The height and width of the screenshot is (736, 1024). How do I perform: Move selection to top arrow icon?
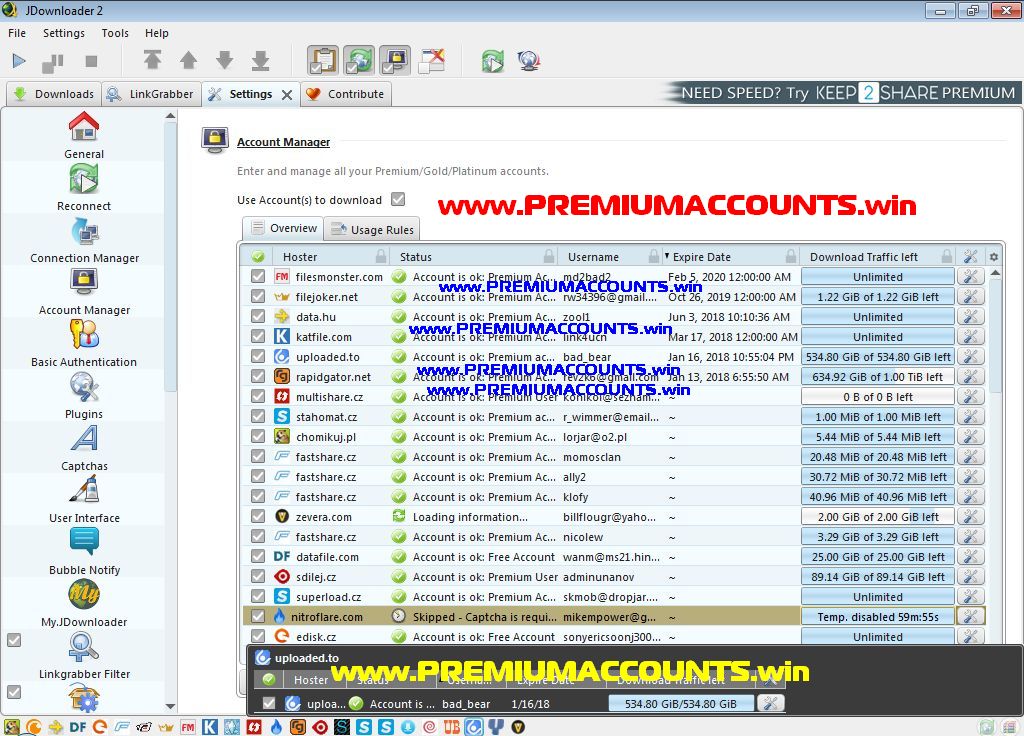[153, 60]
